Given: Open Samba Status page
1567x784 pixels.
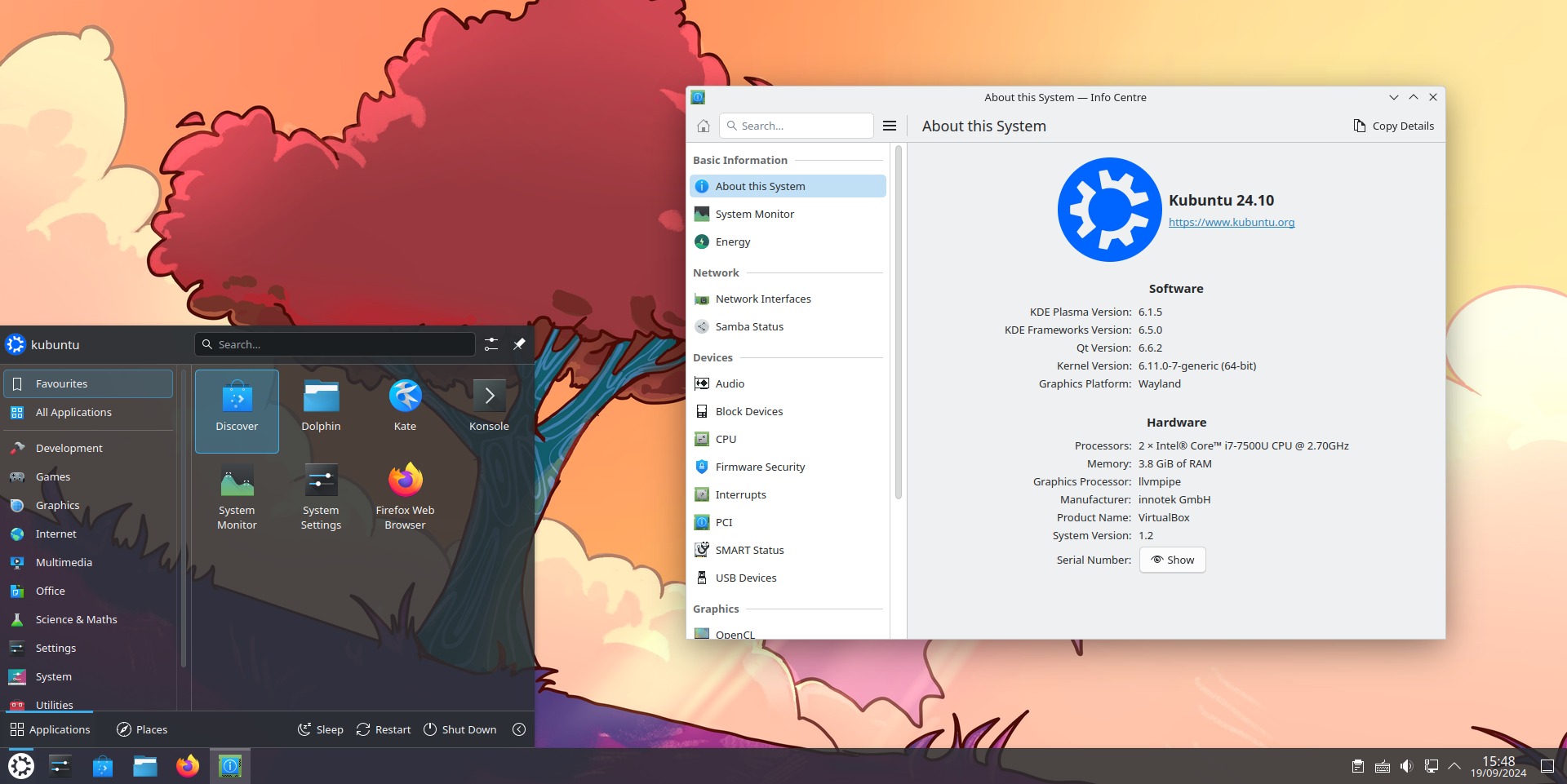Looking at the screenshot, I should [x=788, y=326].
